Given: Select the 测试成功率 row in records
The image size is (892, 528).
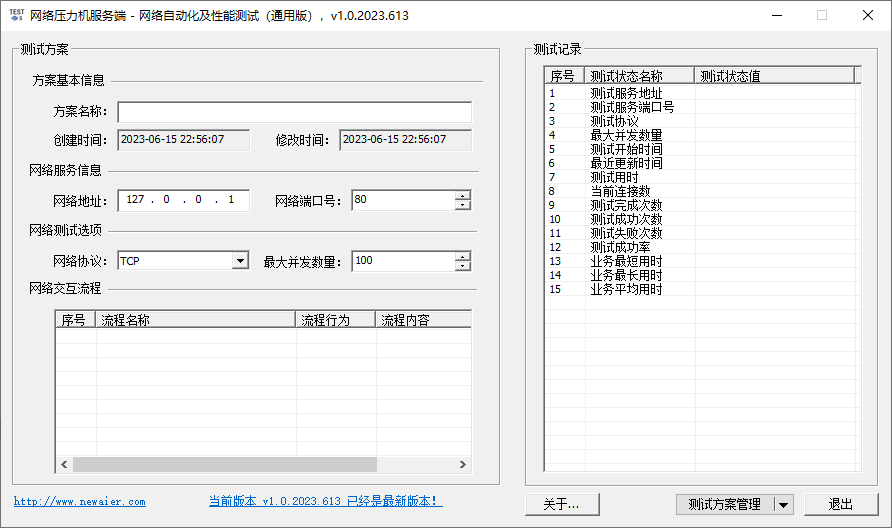Looking at the screenshot, I should pyautogui.click(x=626, y=247).
